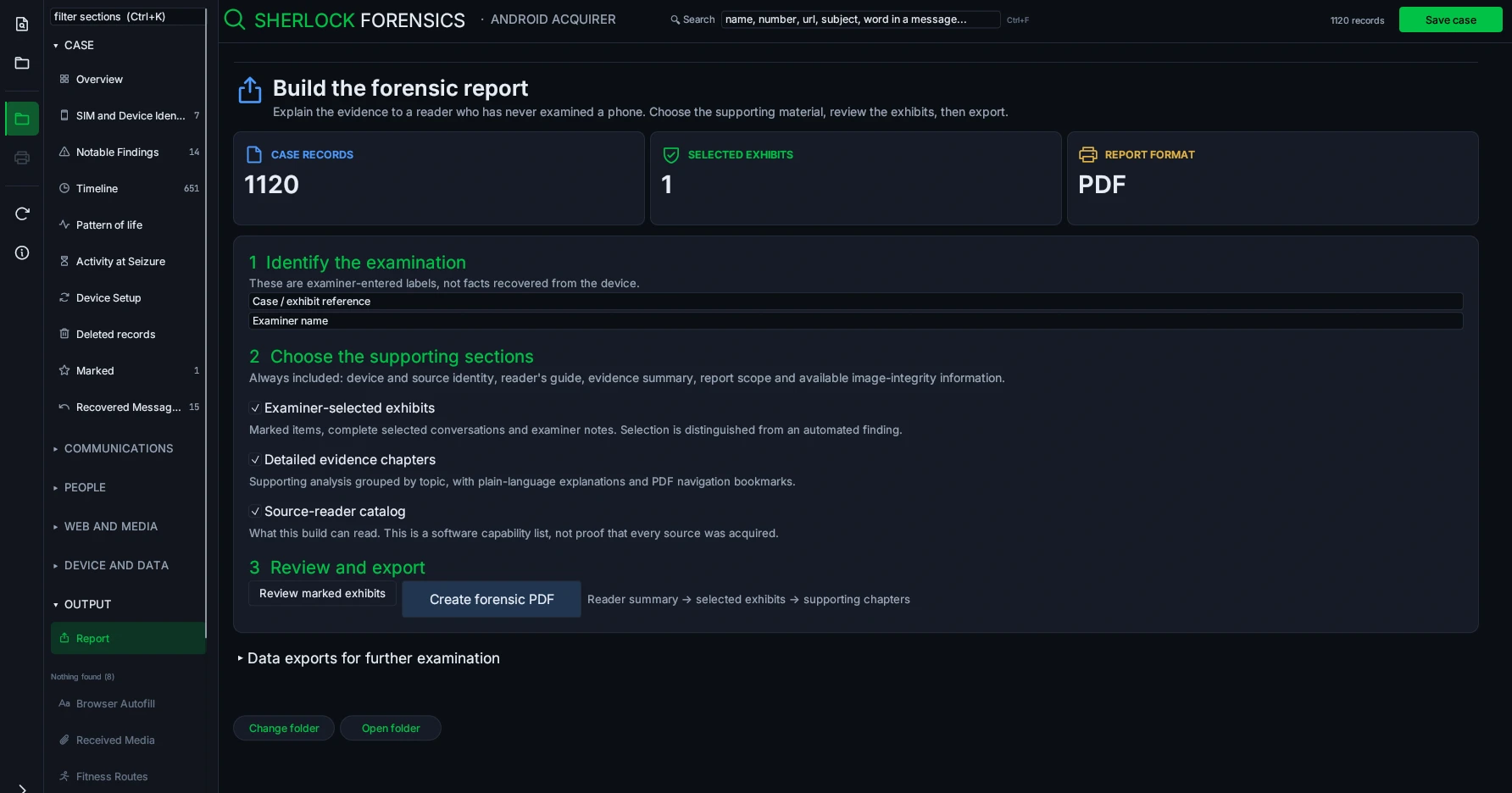Screen dimensions: 1512x793
Task: Click the Report Format printer icon
Action: 1088,154
